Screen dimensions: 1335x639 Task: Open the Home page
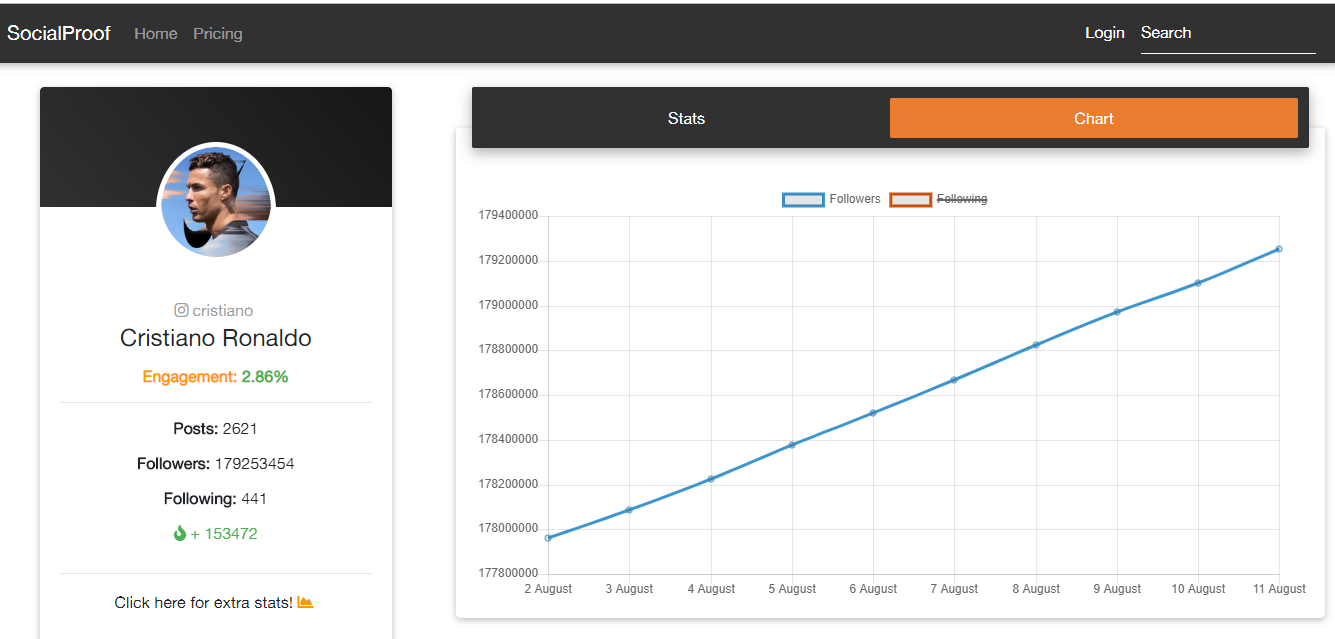click(x=155, y=33)
